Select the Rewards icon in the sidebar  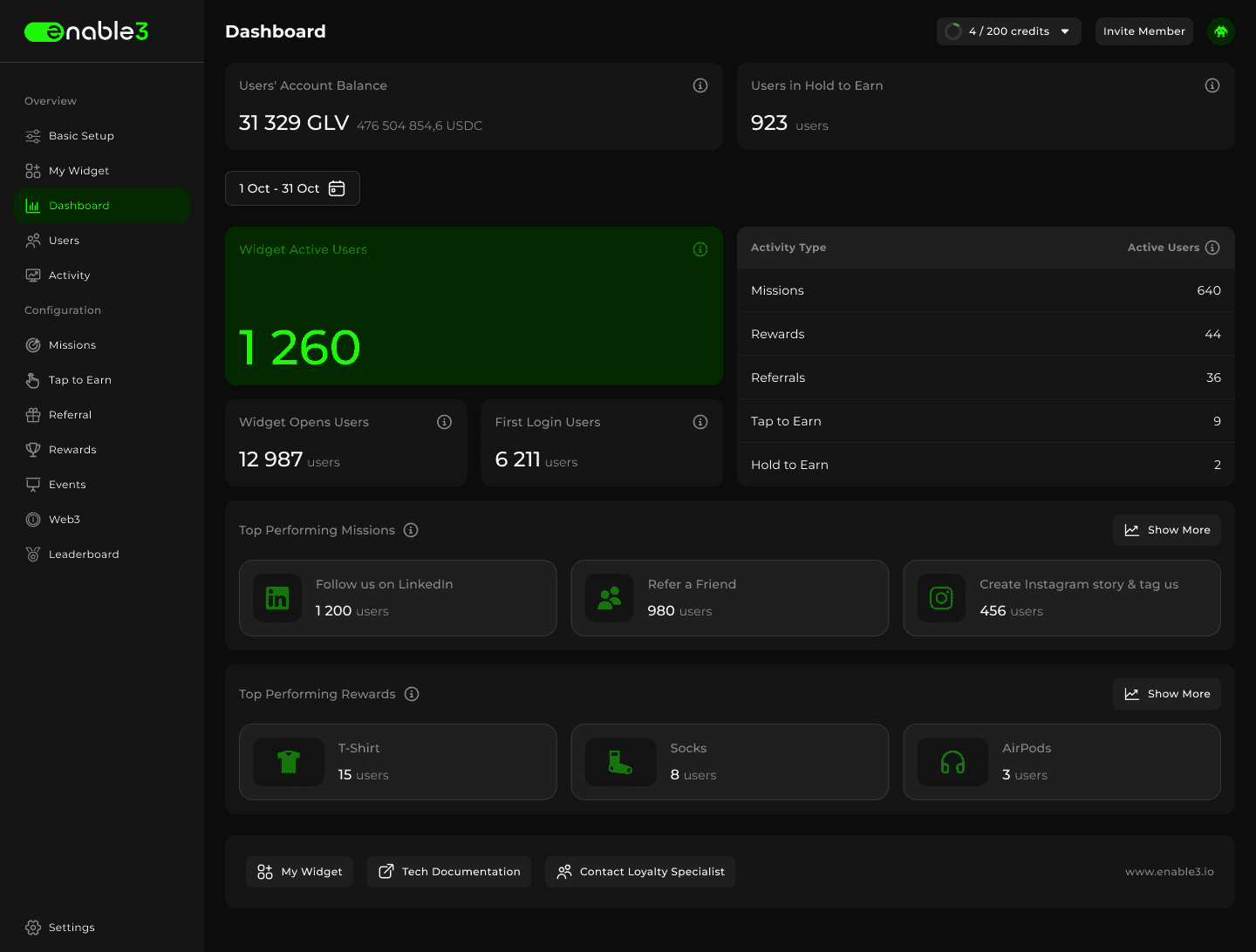pos(32,449)
